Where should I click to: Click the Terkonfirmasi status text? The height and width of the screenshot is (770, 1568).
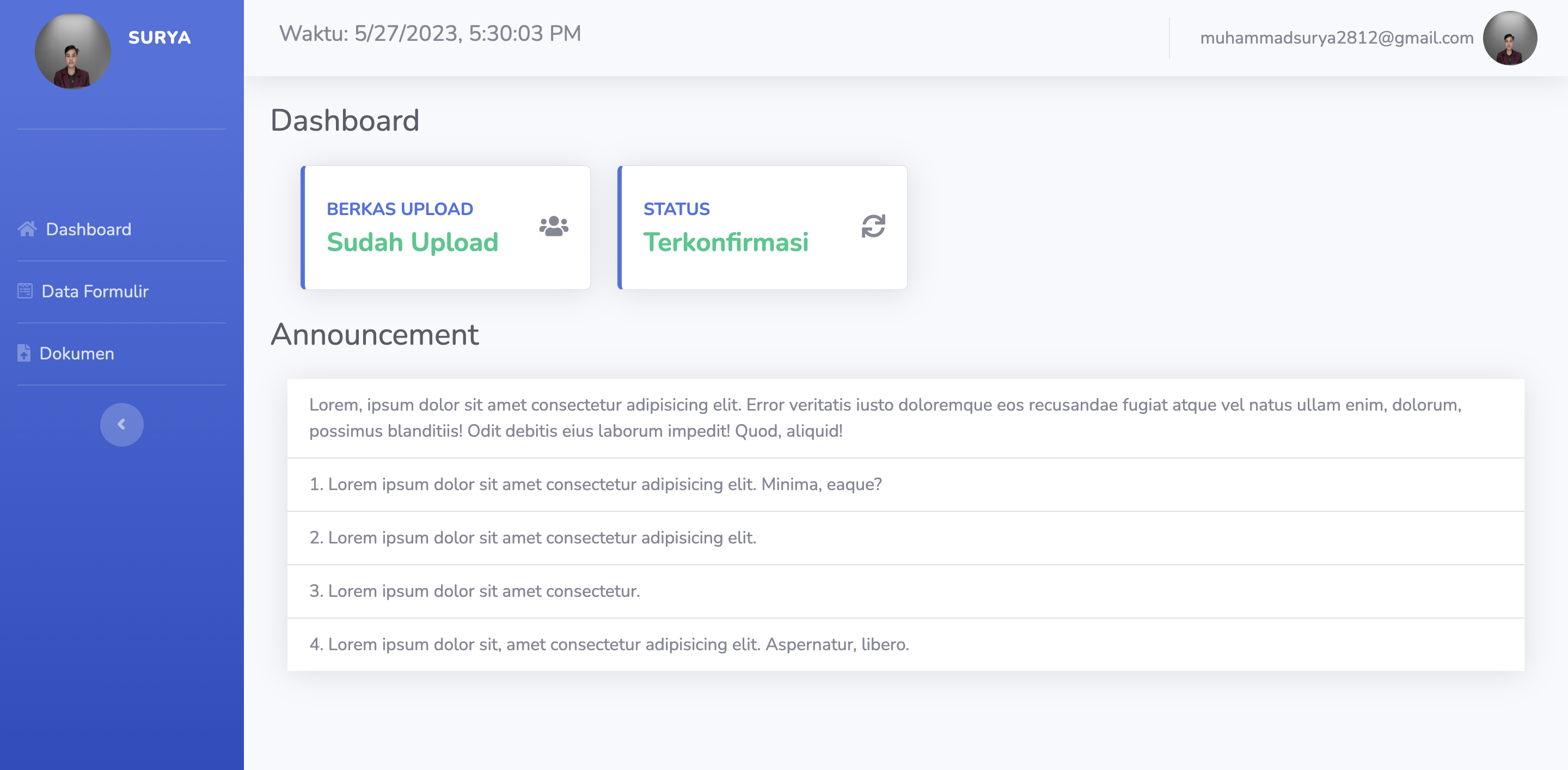[726, 242]
